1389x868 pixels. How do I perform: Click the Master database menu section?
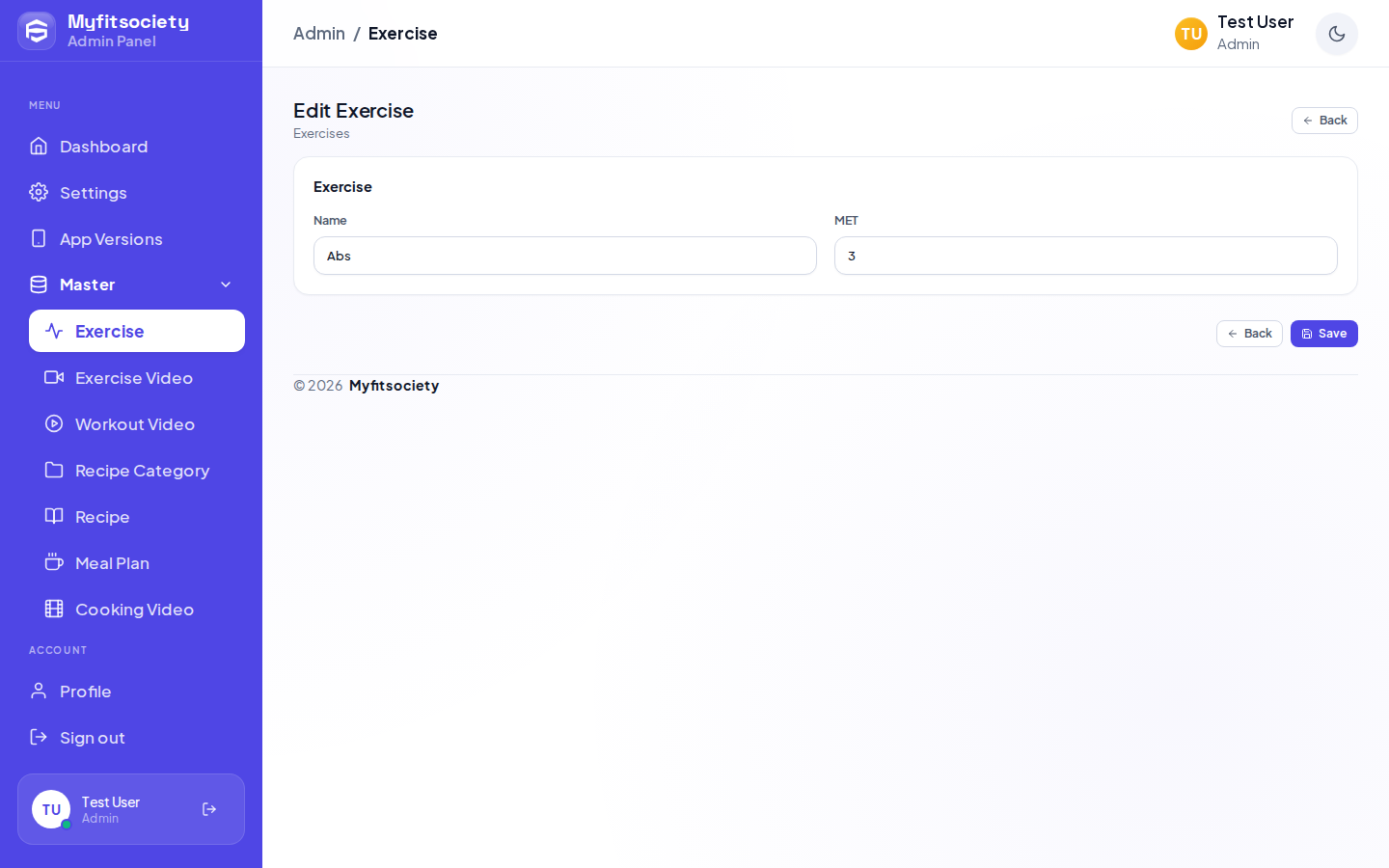click(x=131, y=285)
